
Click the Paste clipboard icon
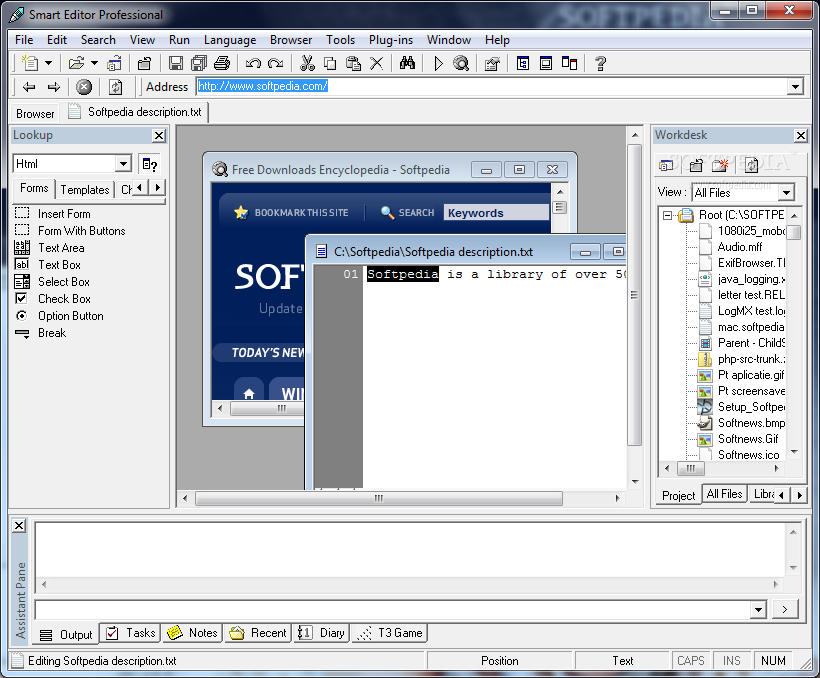(354, 63)
